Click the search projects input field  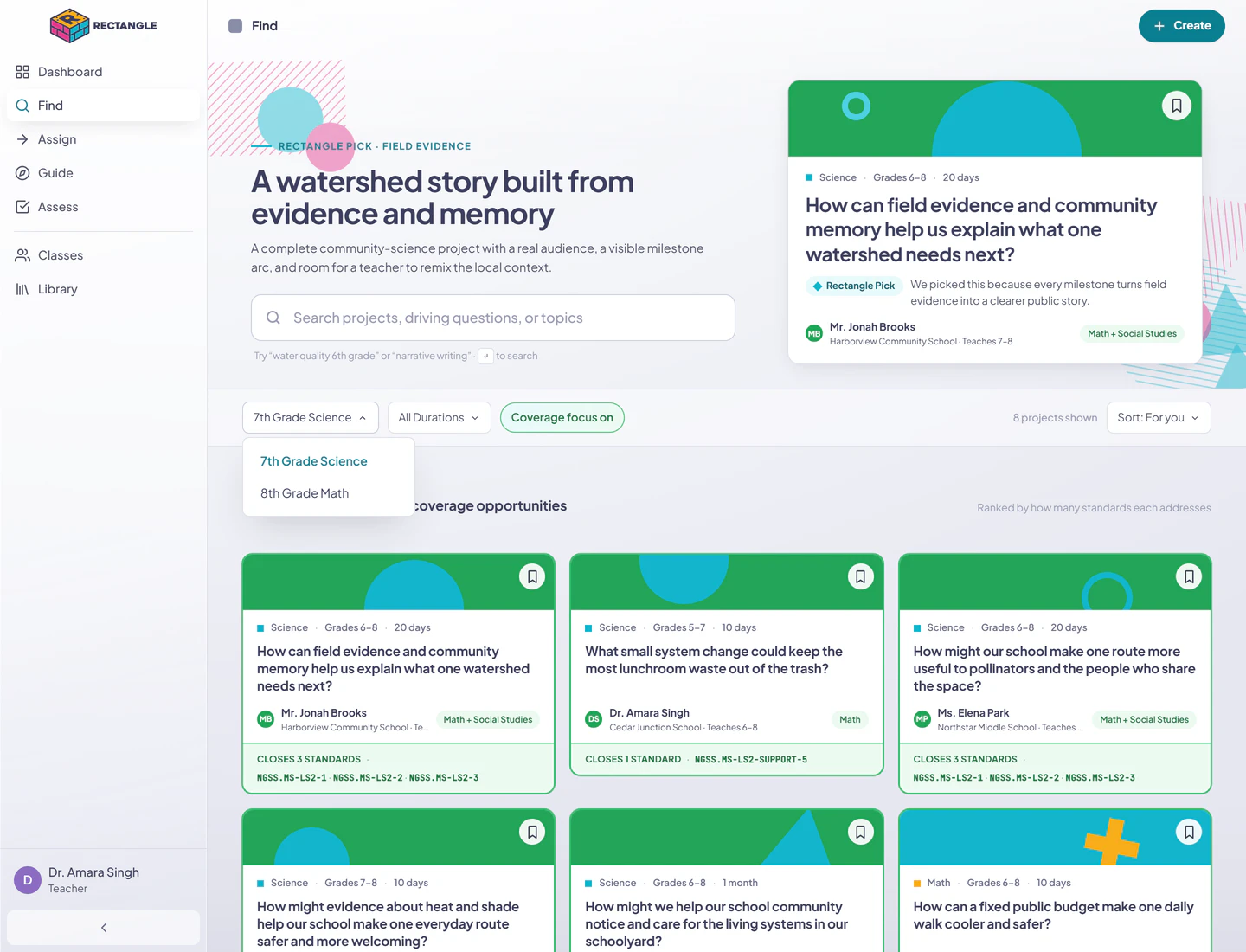(x=493, y=318)
